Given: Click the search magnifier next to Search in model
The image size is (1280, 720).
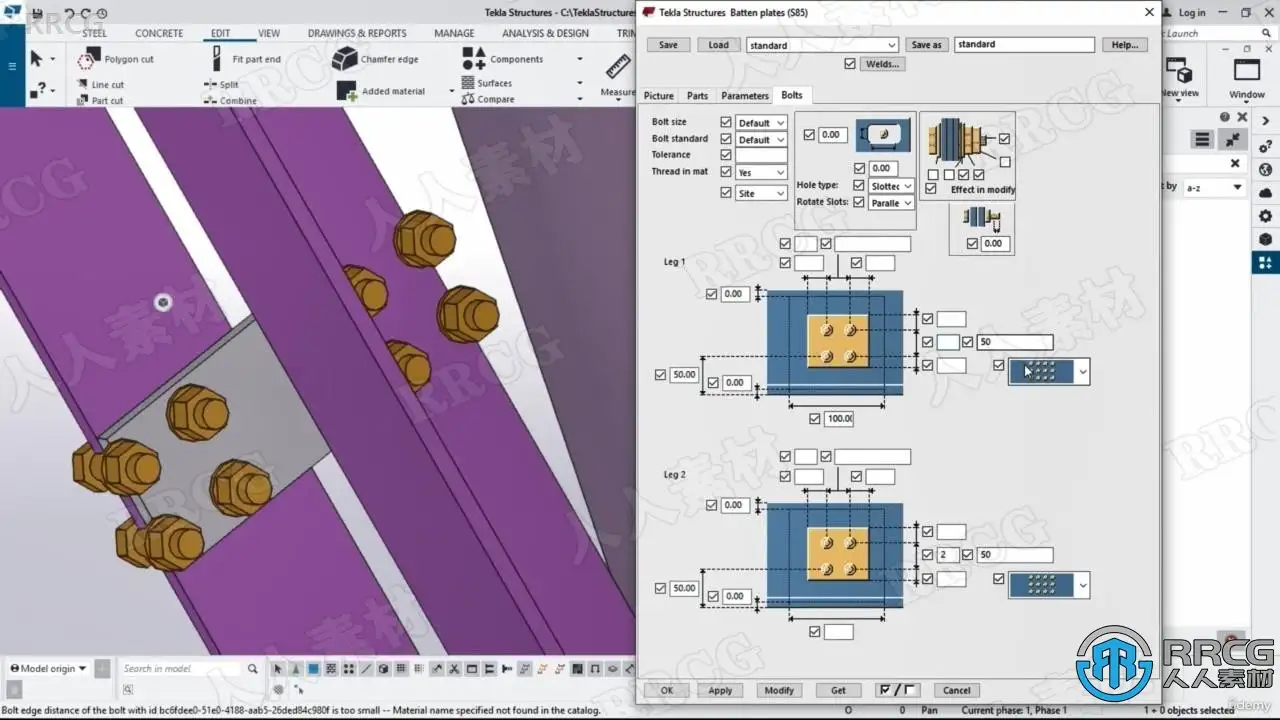Looking at the screenshot, I should click(x=252, y=669).
